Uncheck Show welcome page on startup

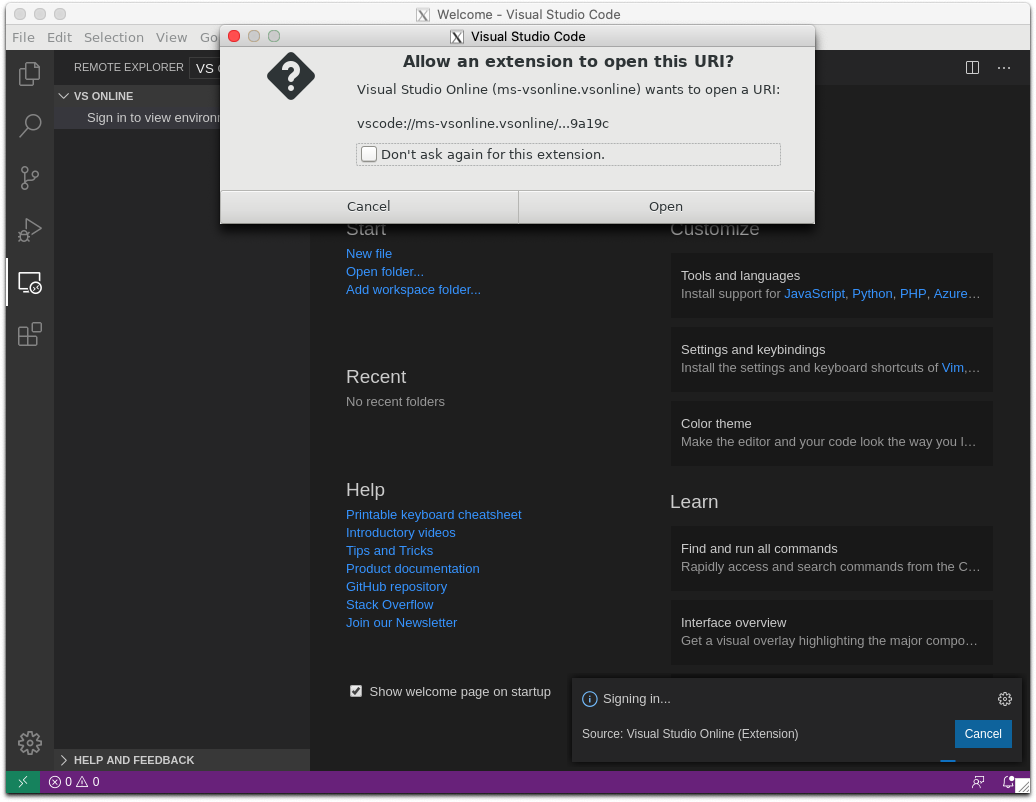click(x=355, y=691)
